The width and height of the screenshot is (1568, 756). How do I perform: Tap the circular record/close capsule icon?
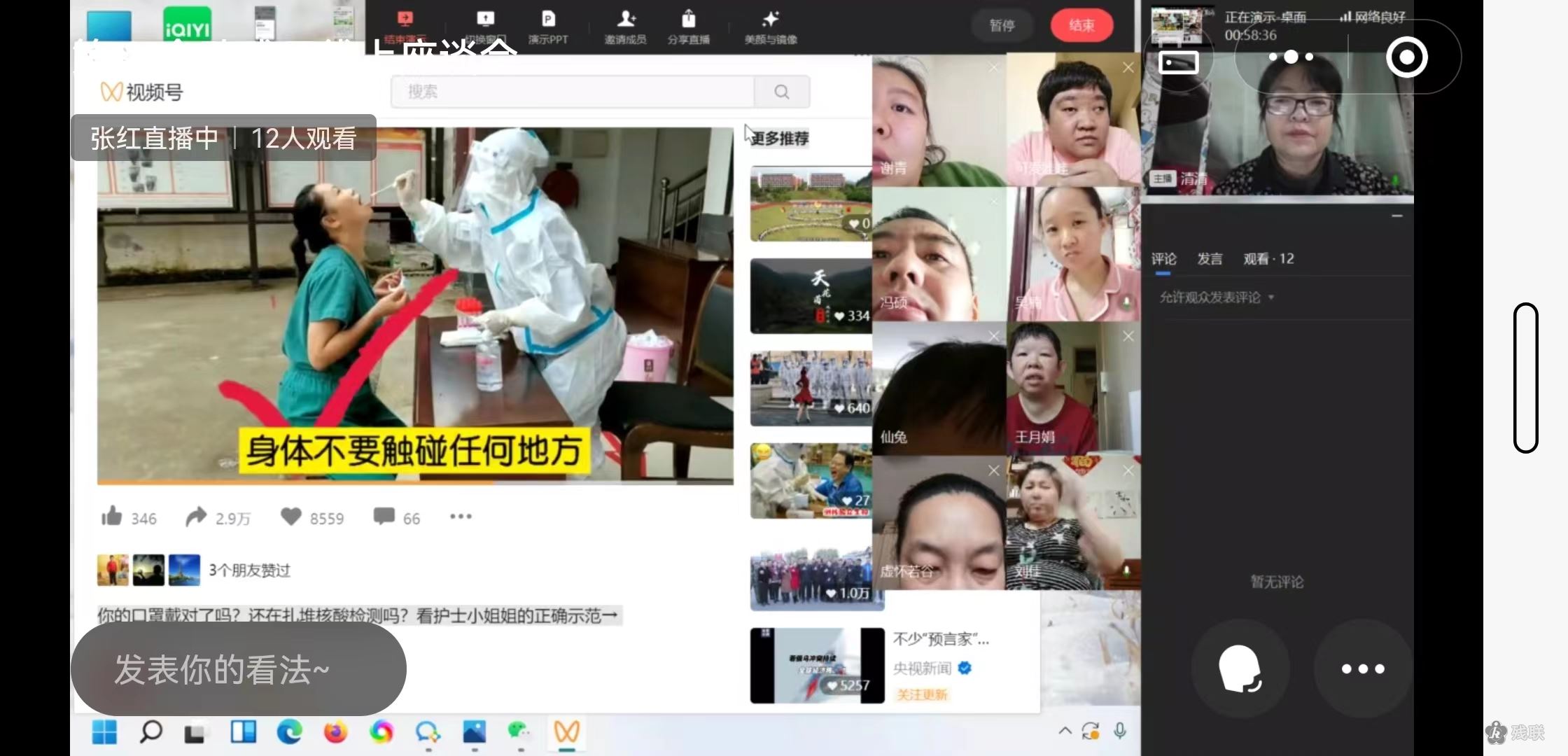pyautogui.click(x=1406, y=57)
